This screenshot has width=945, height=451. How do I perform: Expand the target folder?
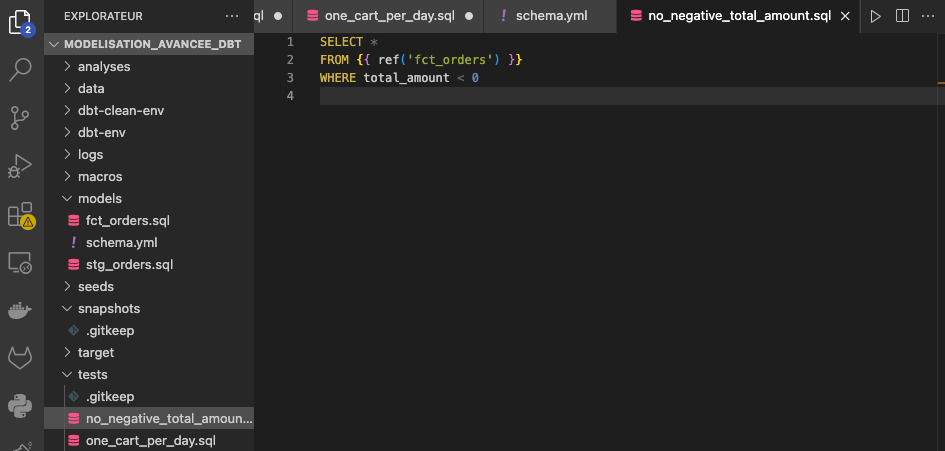pyautogui.click(x=149, y=352)
